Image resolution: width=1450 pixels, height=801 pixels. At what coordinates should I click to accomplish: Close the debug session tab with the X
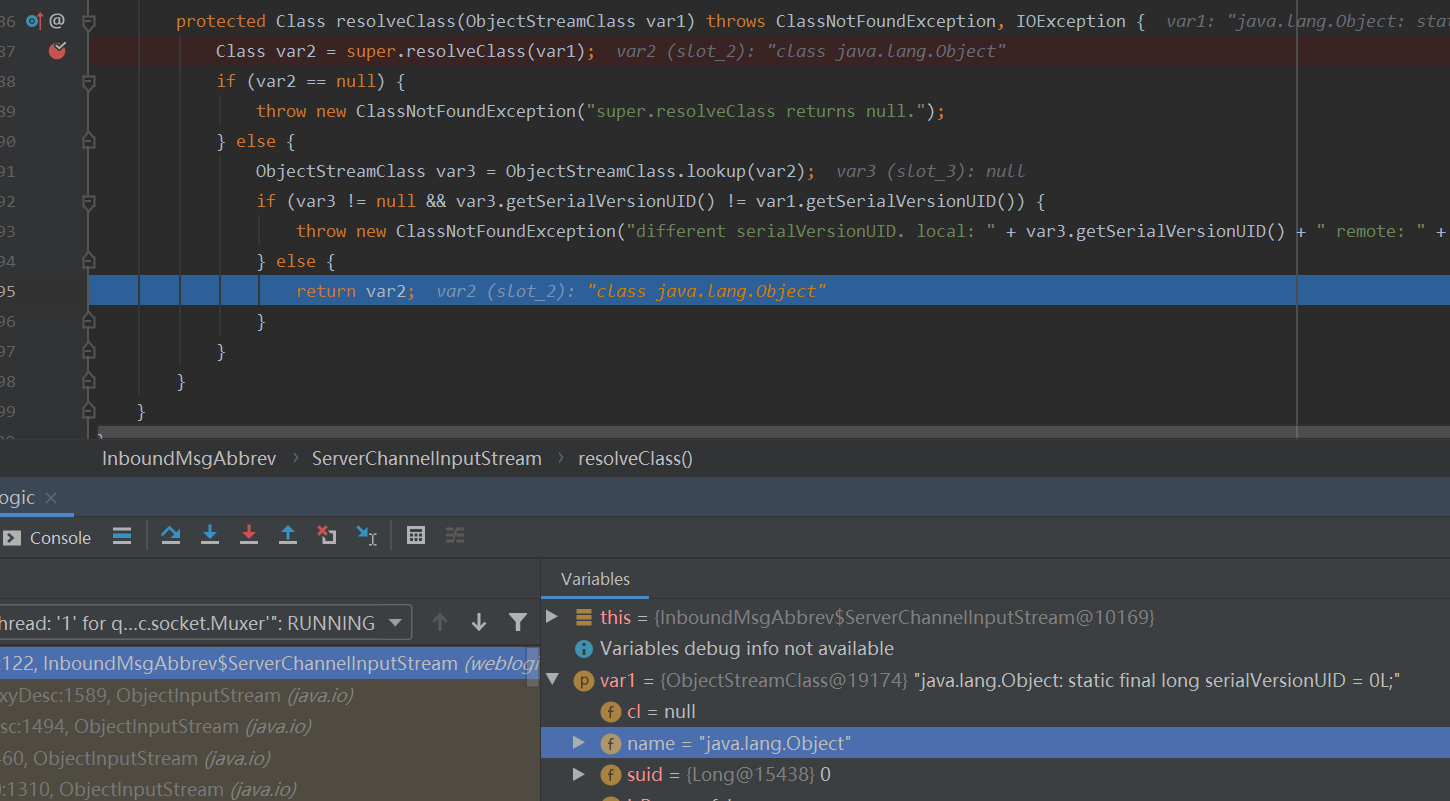[51, 498]
